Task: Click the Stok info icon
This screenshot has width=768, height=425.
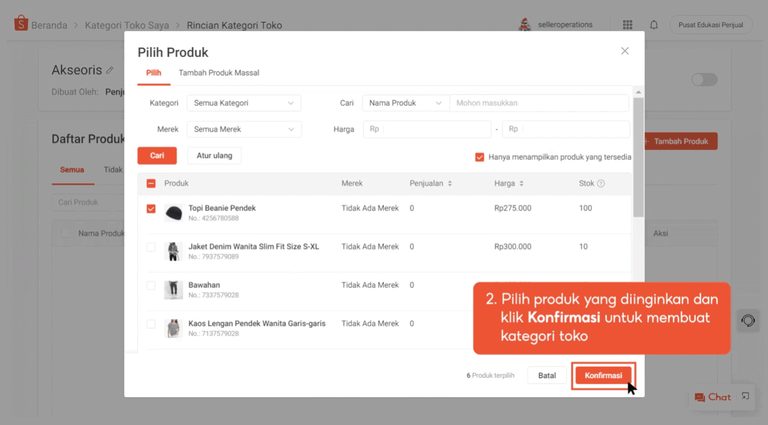Action: click(601, 183)
